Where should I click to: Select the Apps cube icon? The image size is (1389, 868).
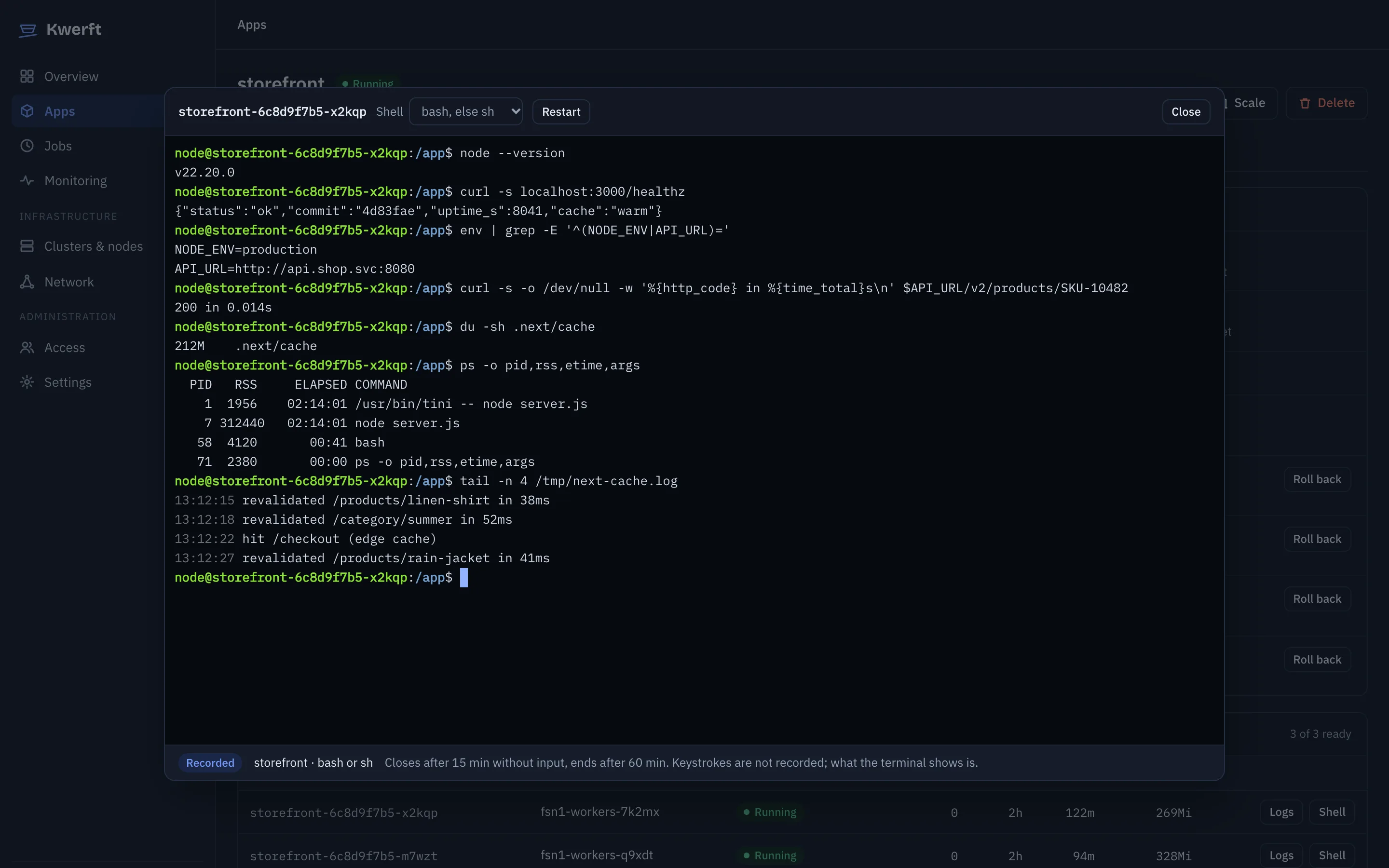27,111
